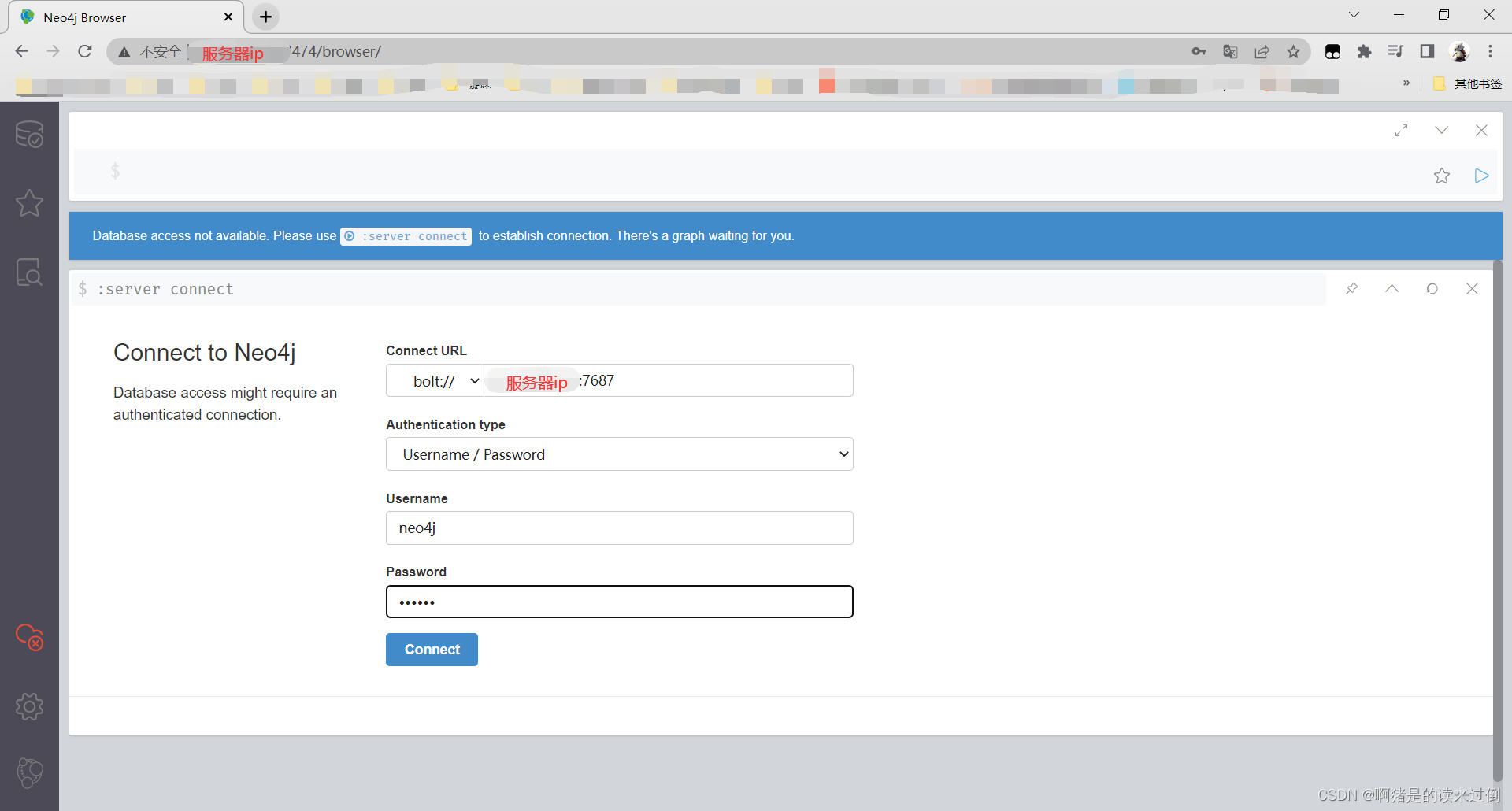This screenshot has height=811, width=1512.
Task: Click the :server connect link in the banner
Action: 405,235
